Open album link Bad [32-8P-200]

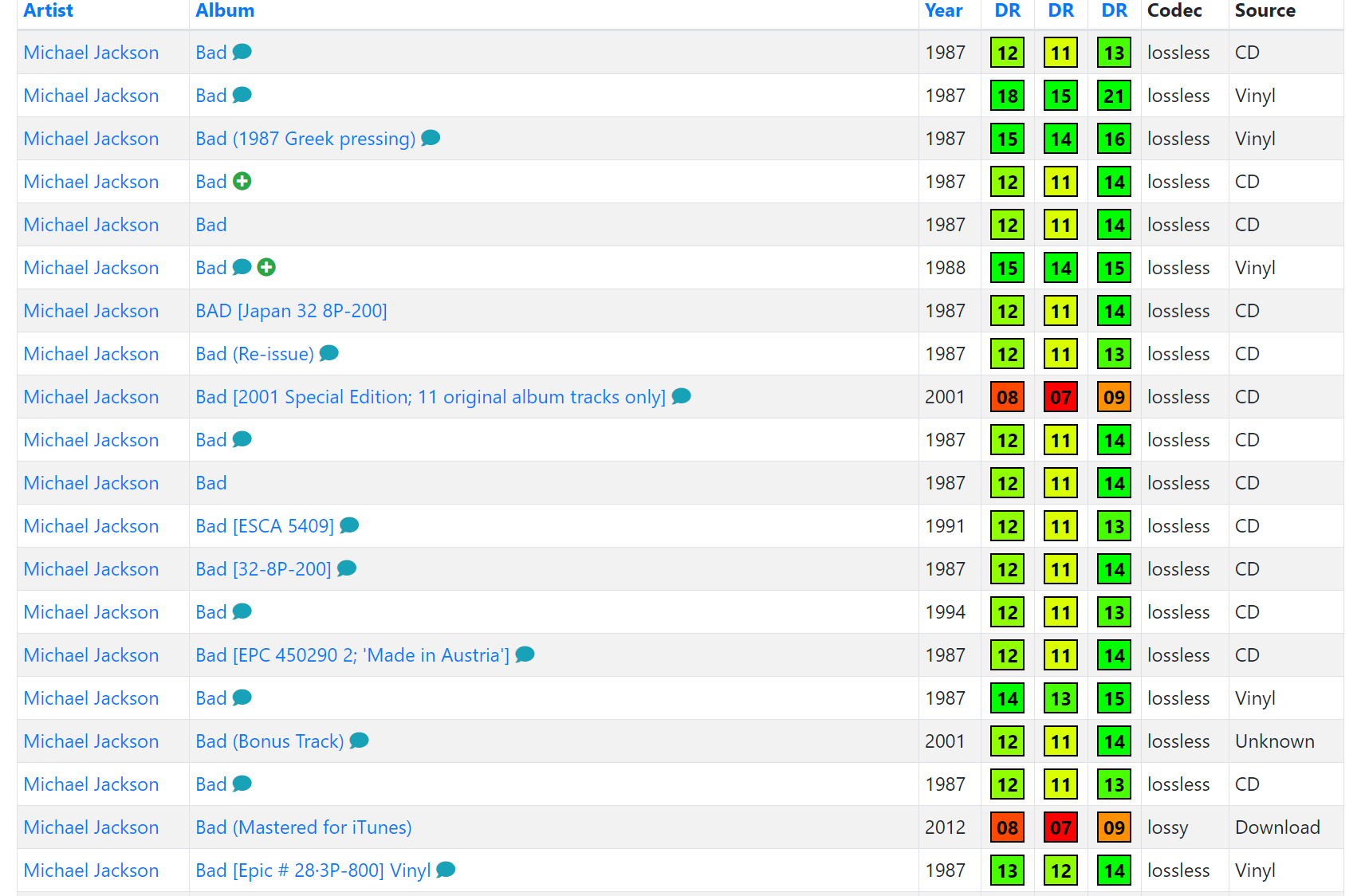[264, 569]
